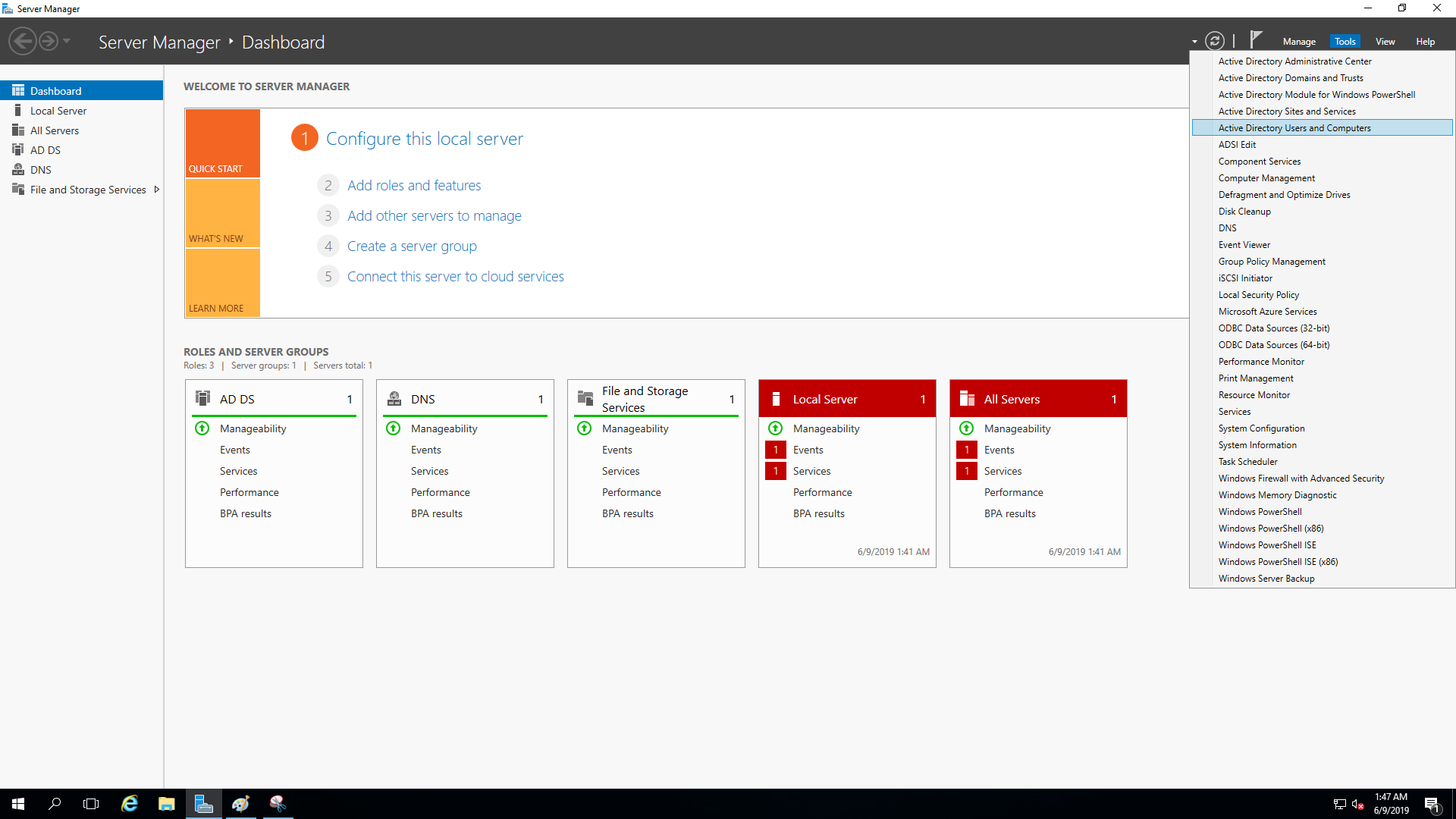Click the refresh dashboard icon

coord(1214,41)
